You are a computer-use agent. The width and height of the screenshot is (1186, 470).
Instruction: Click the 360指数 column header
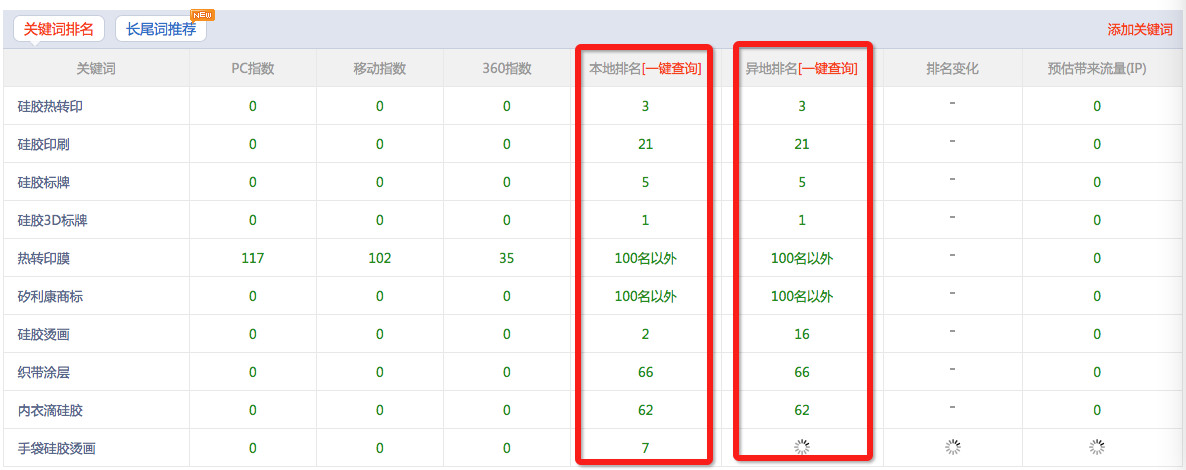(506, 69)
